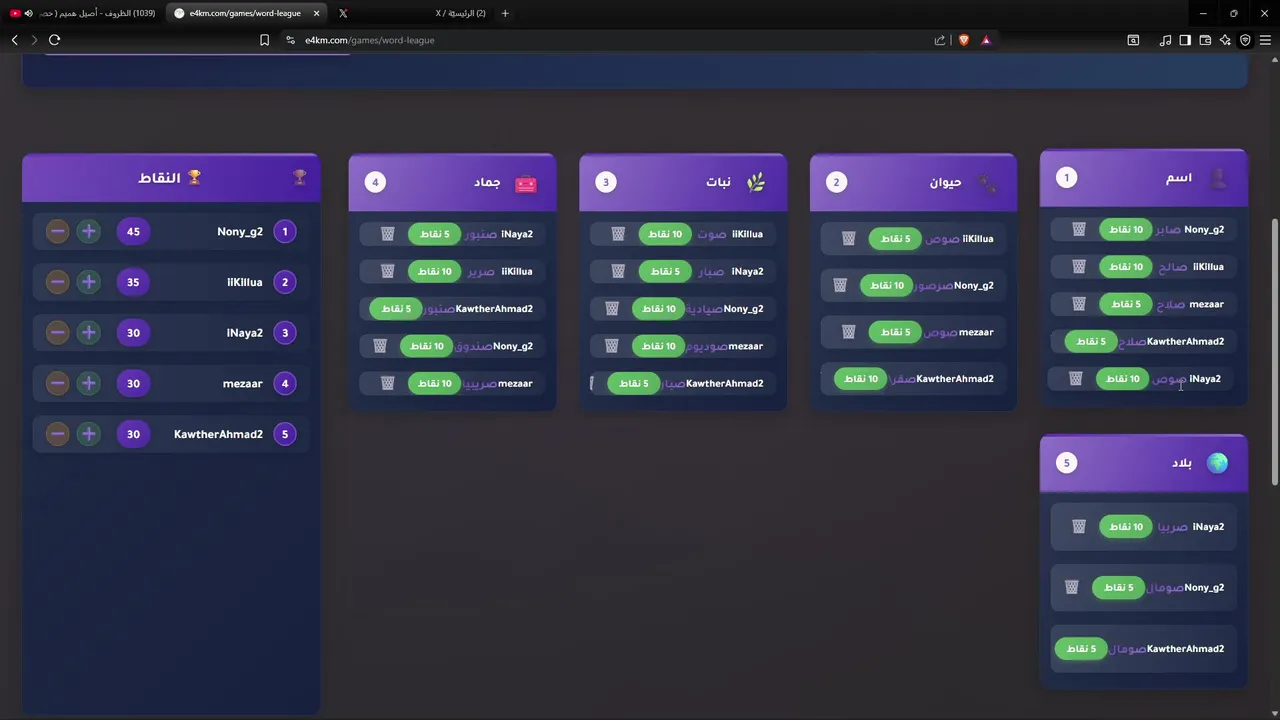Click iNaya2's 5 نقاط badge in جماد

[434, 234]
